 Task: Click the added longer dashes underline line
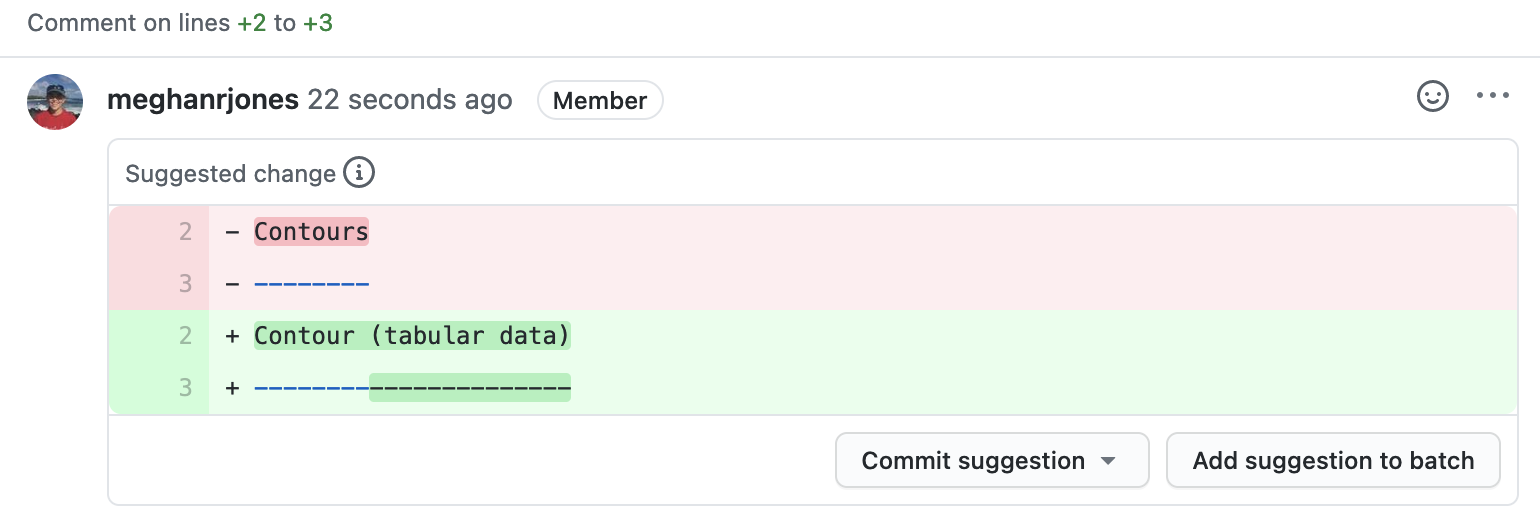412,388
